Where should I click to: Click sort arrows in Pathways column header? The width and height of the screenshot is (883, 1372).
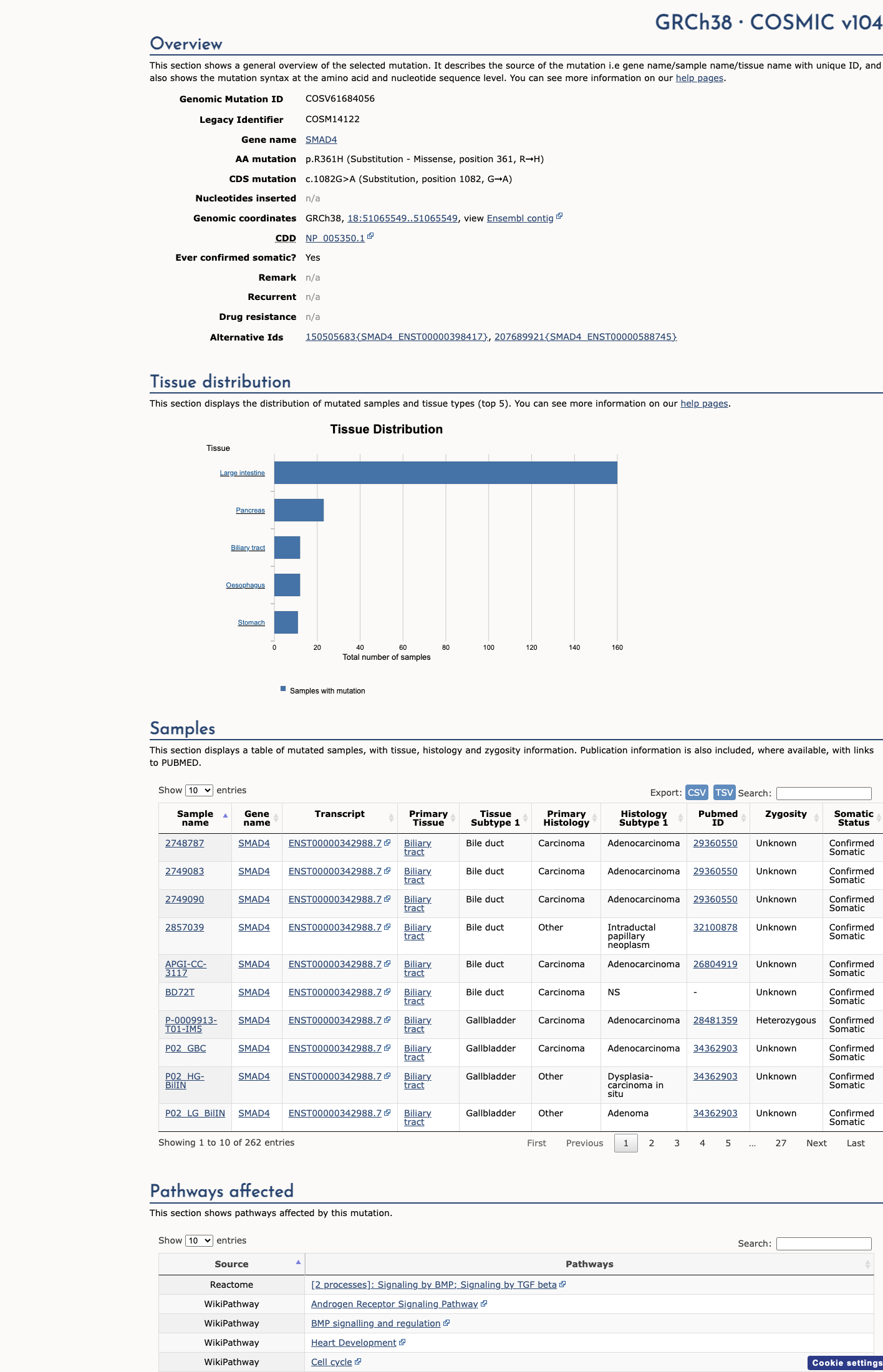click(x=867, y=1264)
